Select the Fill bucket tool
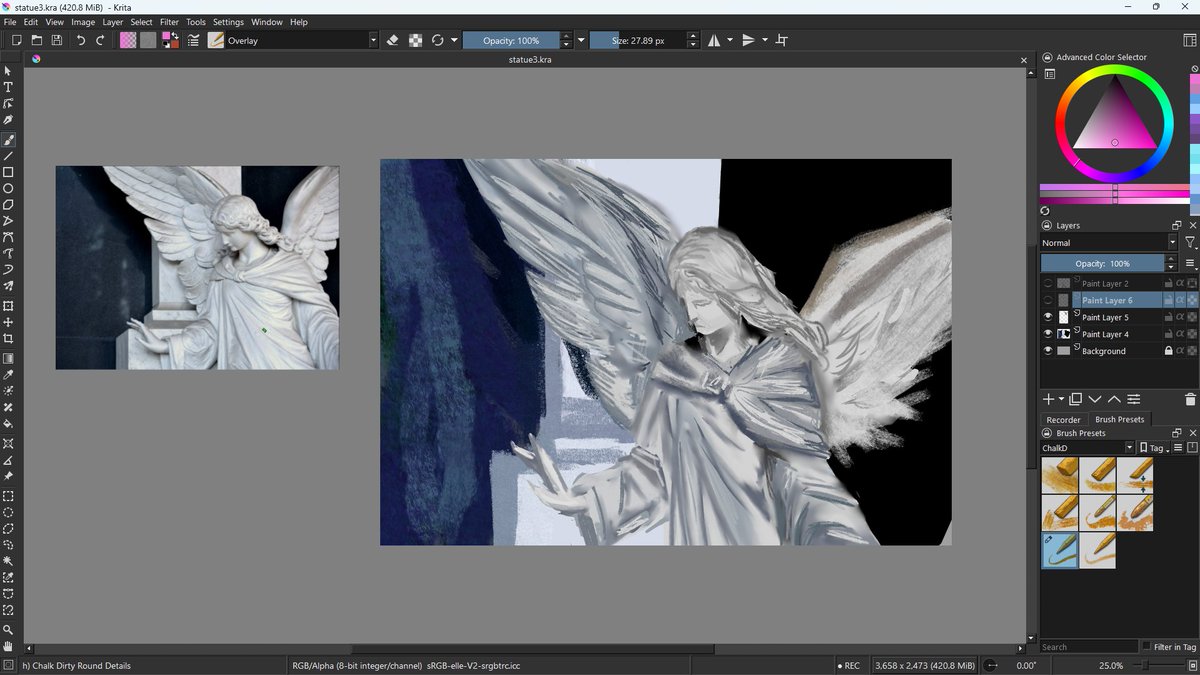This screenshot has width=1200, height=675. [x=8, y=423]
